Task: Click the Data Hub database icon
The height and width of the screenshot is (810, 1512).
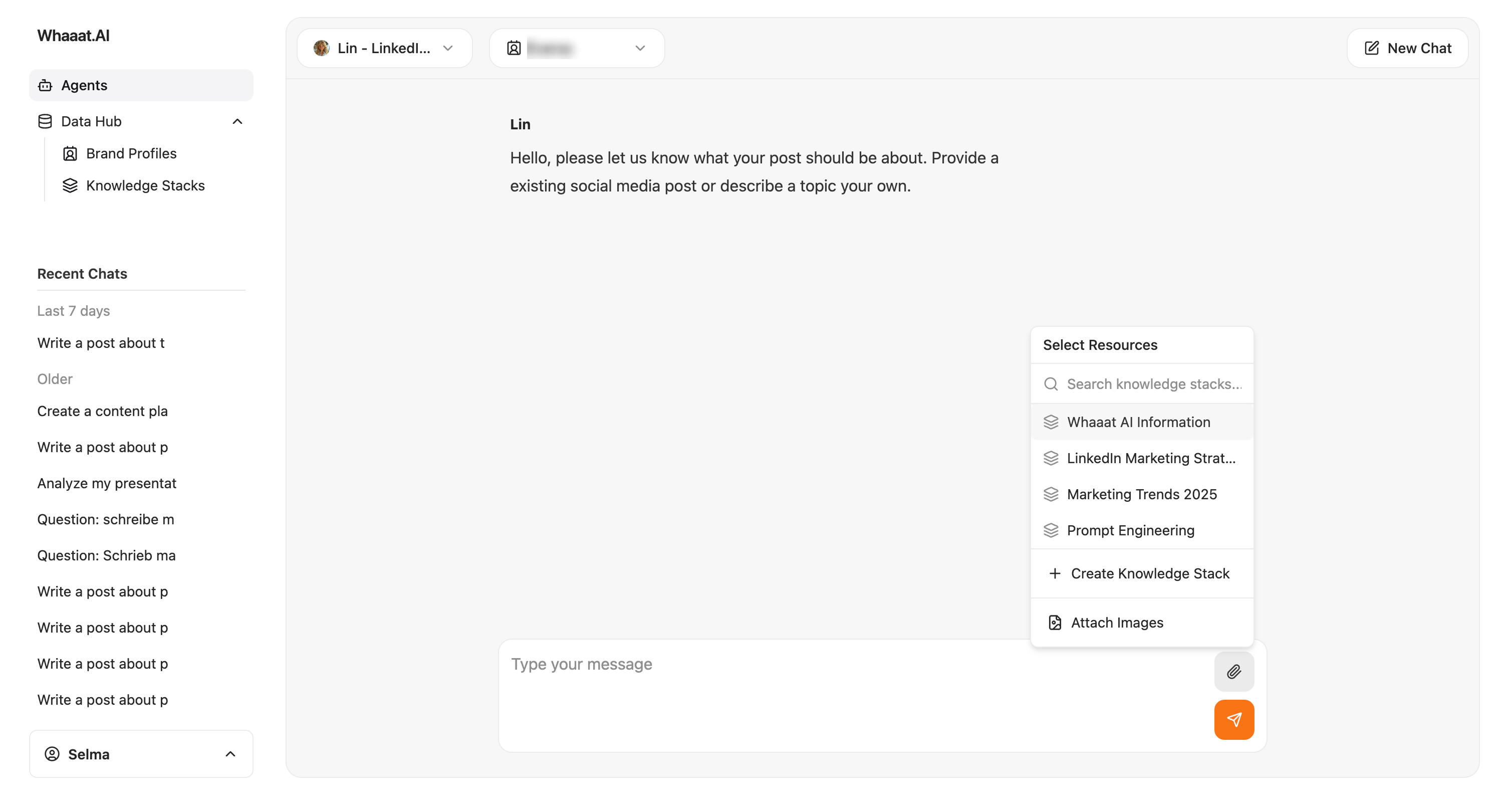Action: 45,122
